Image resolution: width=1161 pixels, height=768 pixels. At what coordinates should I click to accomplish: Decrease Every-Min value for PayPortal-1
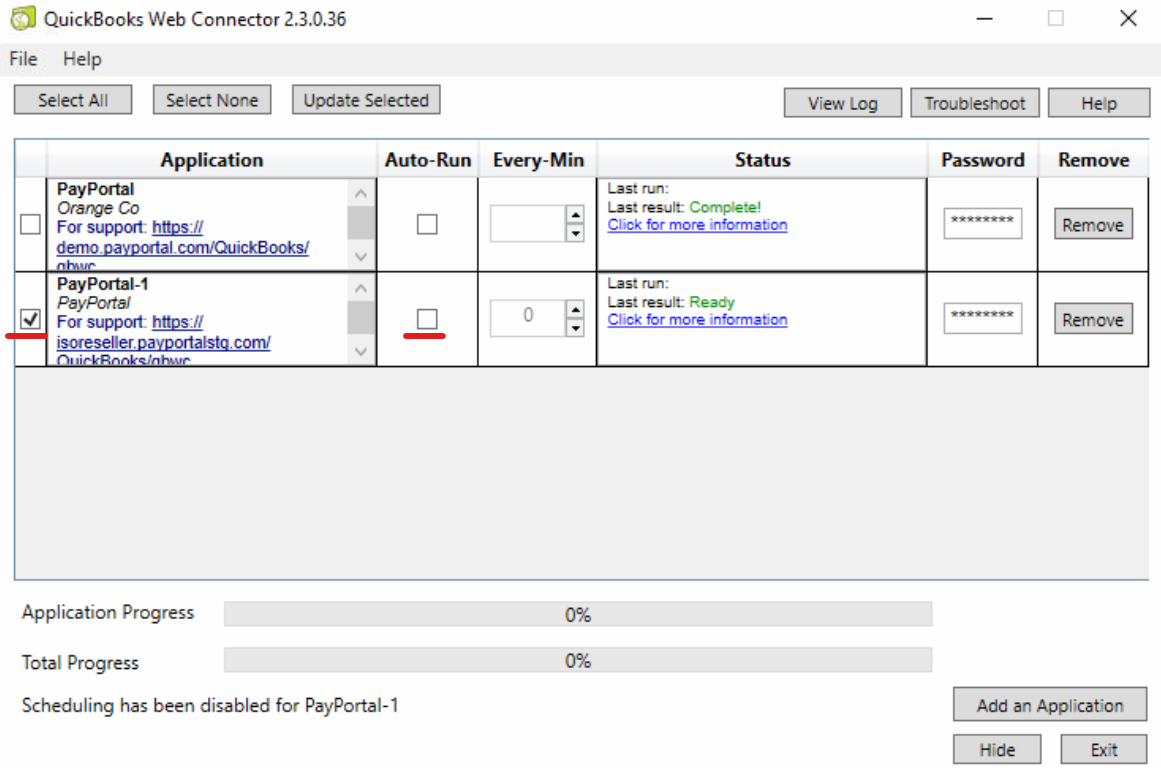click(x=575, y=328)
